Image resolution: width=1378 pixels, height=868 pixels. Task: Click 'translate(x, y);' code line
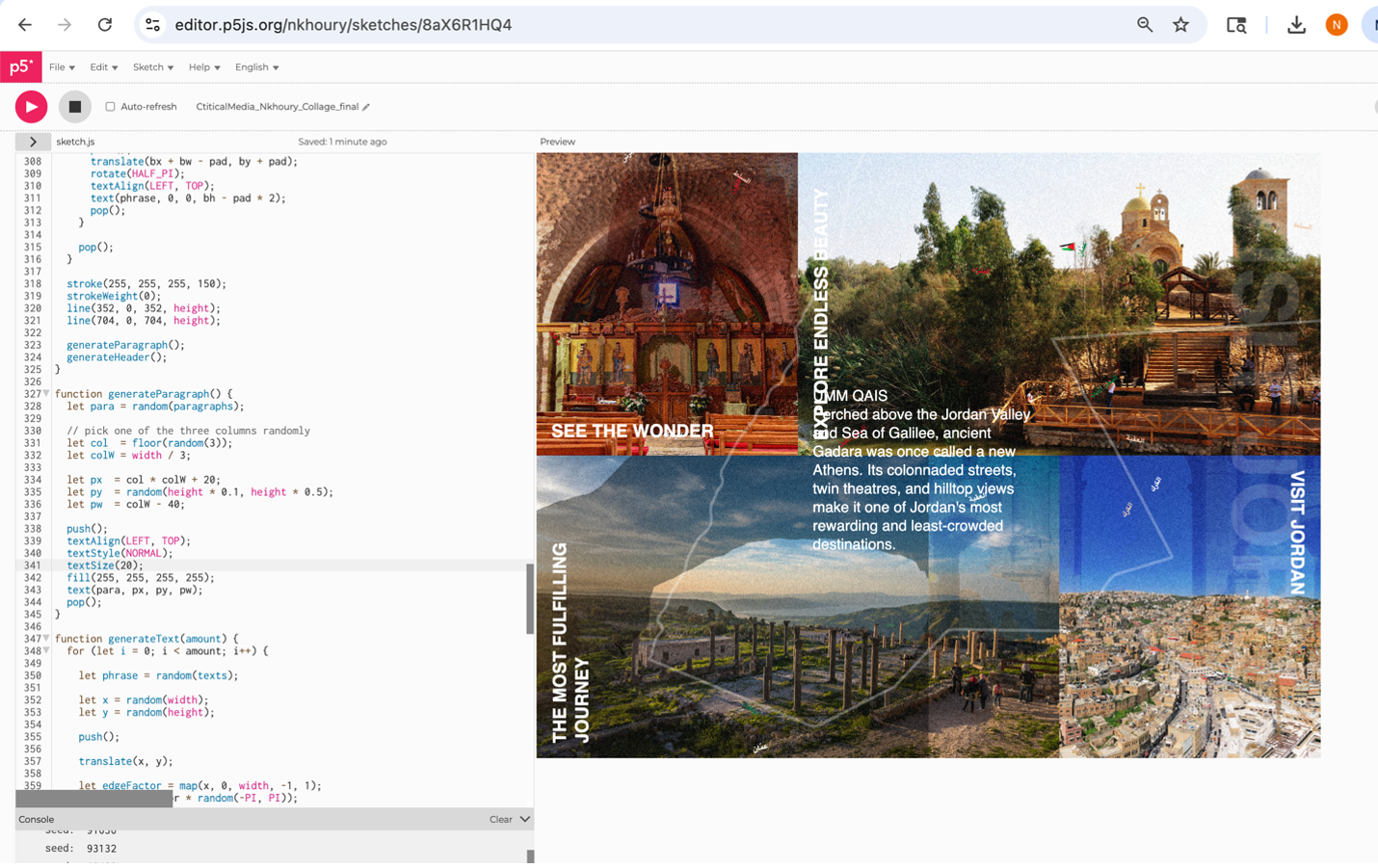point(125,761)
